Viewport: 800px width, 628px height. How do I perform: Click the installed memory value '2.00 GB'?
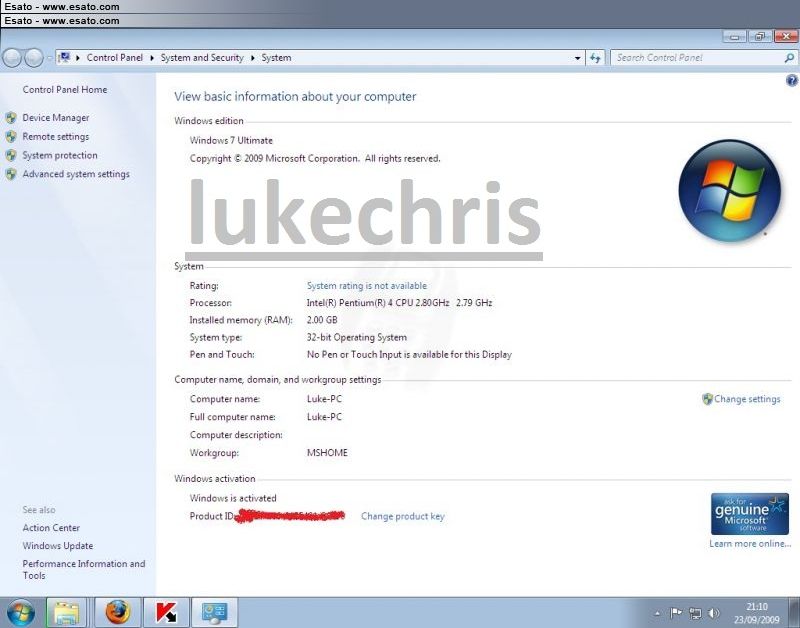[322, 320]
